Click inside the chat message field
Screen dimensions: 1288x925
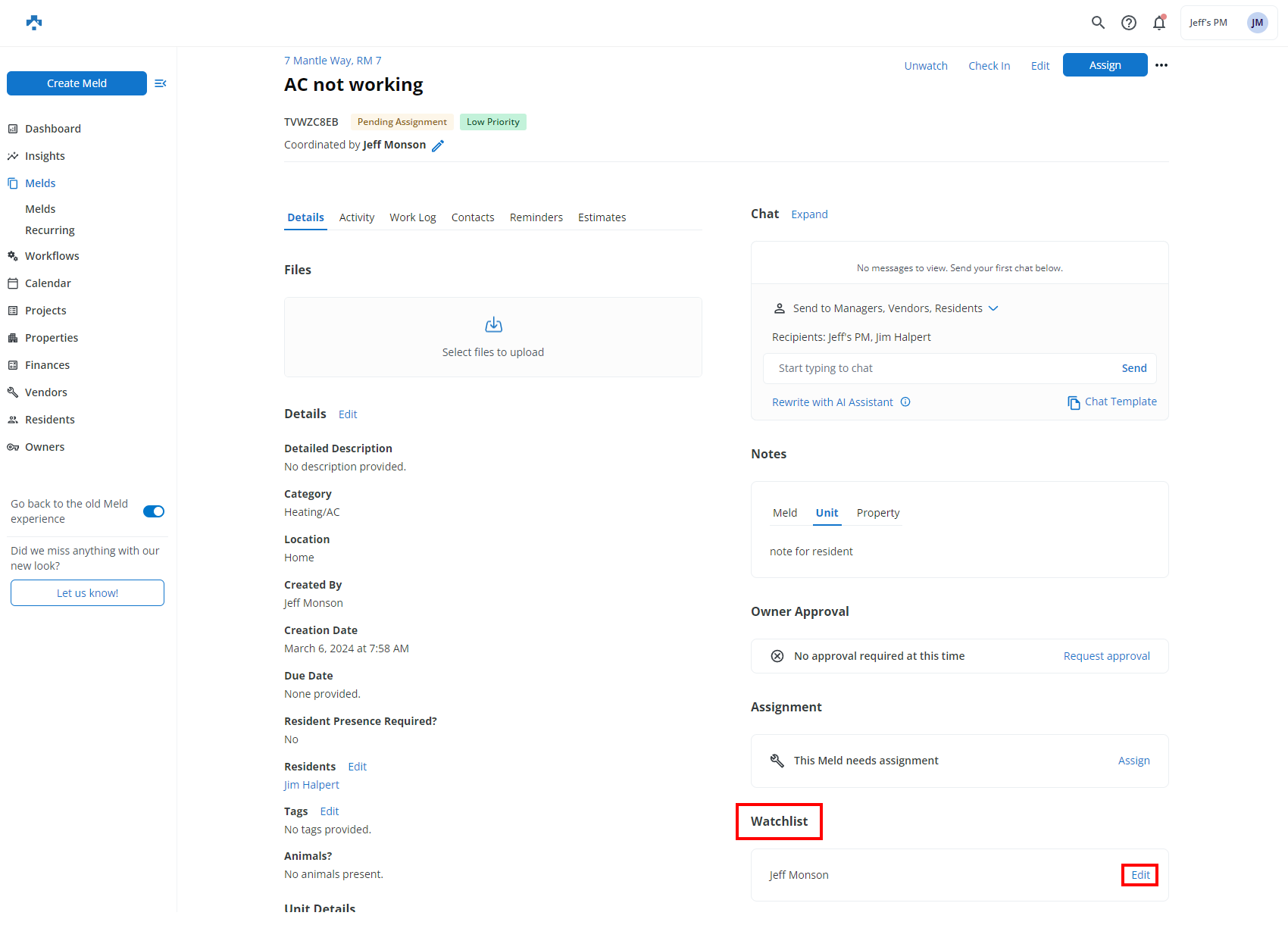909,367
